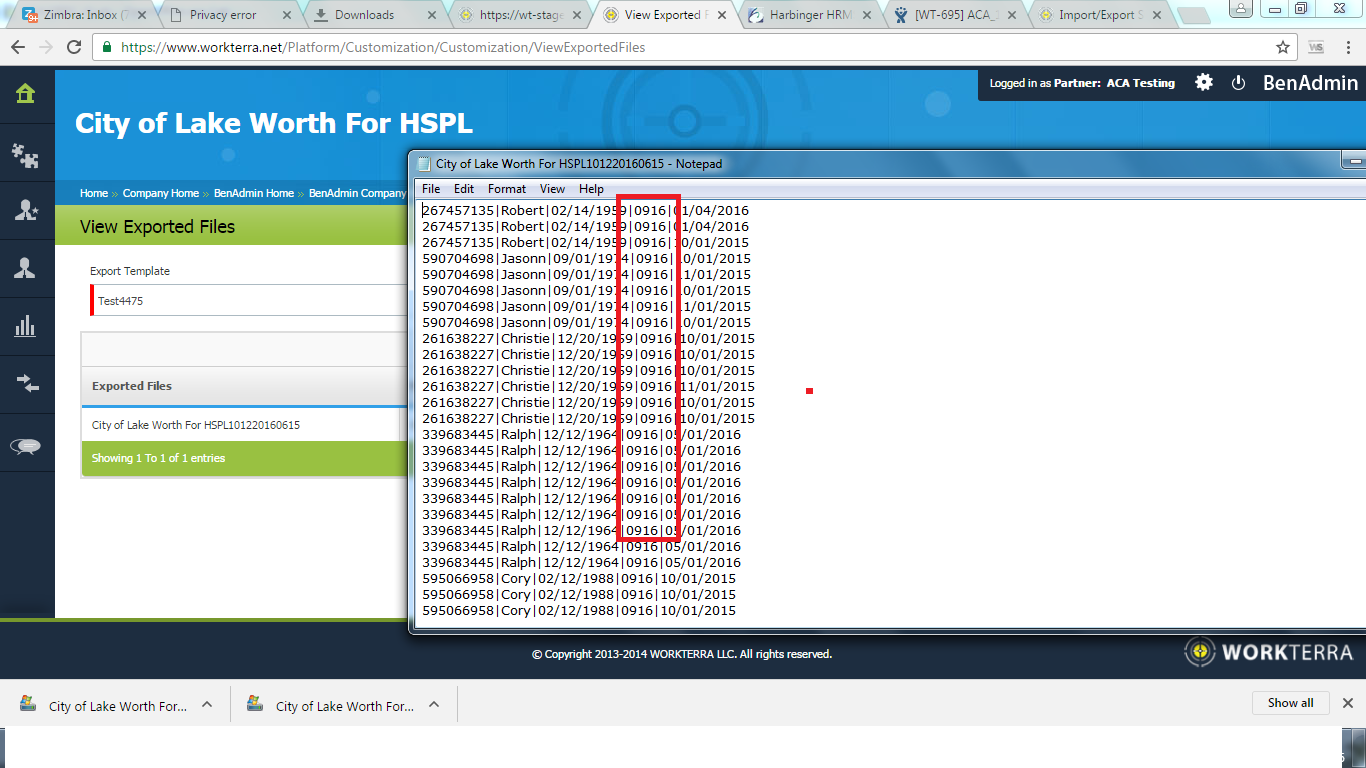Open the settings gear icon in header
The width and height of the screenshot is (1366, 768).
pyautogui.click(x=1204, y=83)
